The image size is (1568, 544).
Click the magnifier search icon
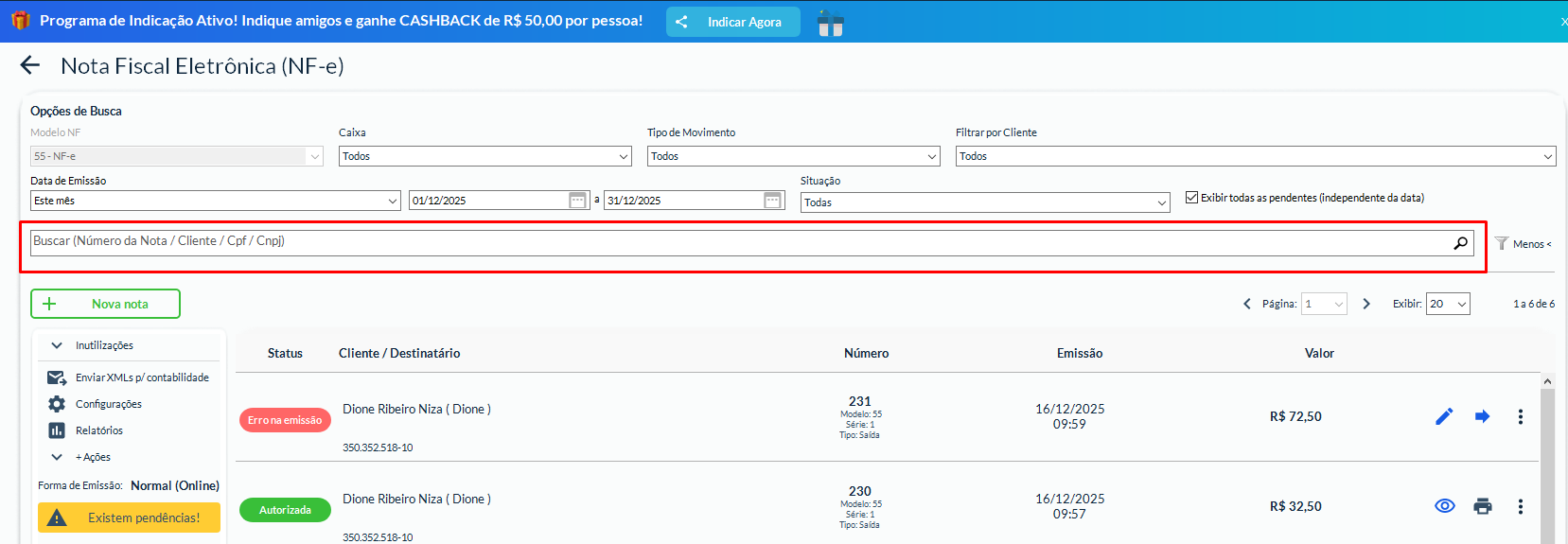pos(1460,243)
